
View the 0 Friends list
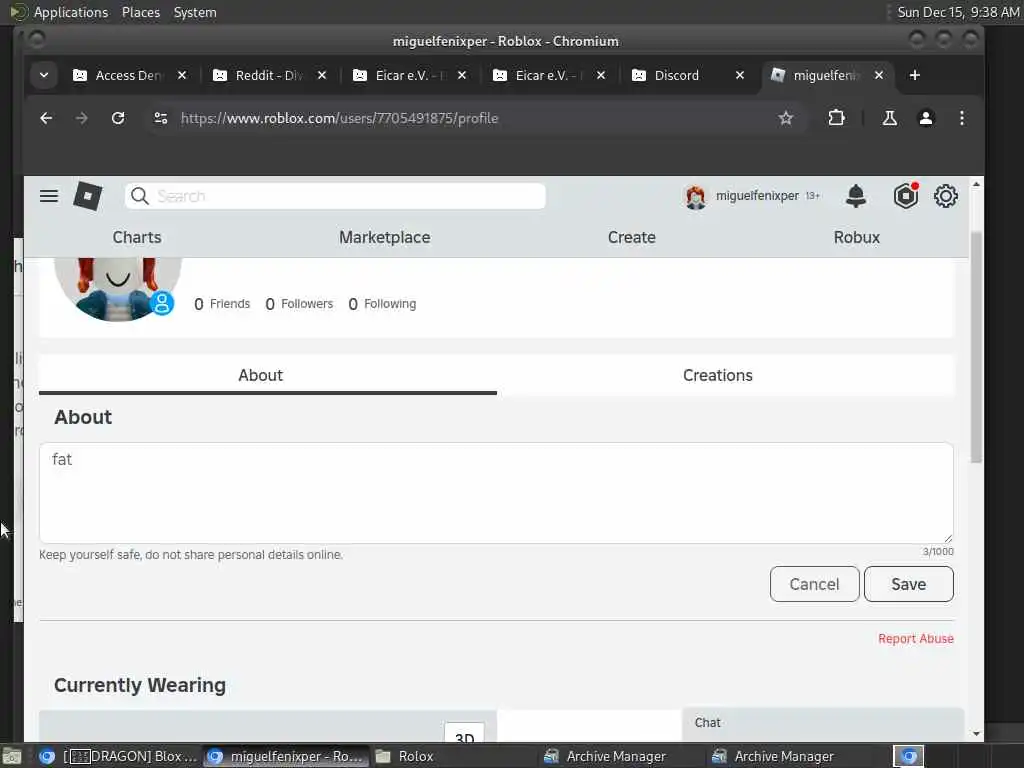tap(222, 304)
